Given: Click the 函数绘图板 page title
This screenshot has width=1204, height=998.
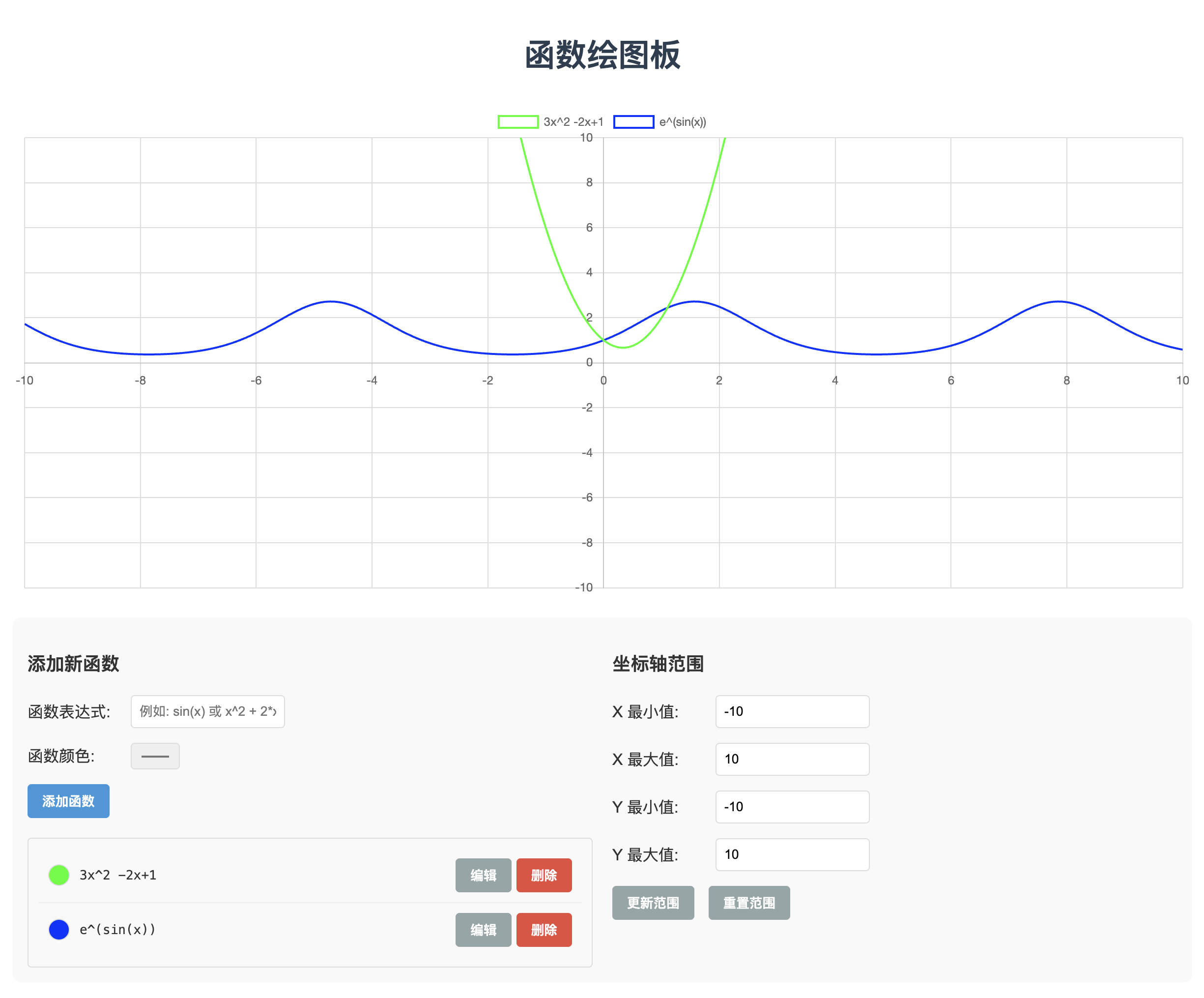Looking at the screenshot, I should pyautogui.click(x=602, y=56).
